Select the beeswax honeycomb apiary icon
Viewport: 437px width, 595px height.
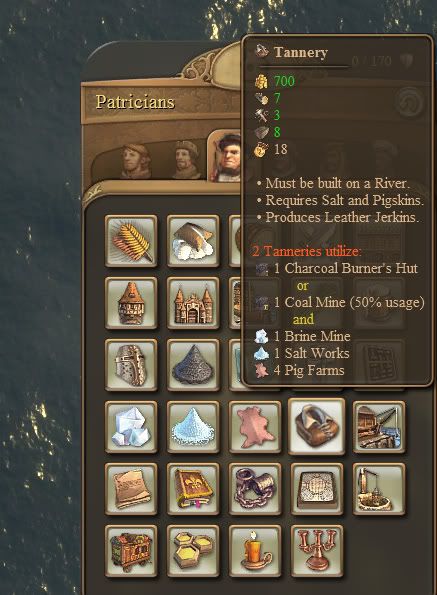point(193,551)
